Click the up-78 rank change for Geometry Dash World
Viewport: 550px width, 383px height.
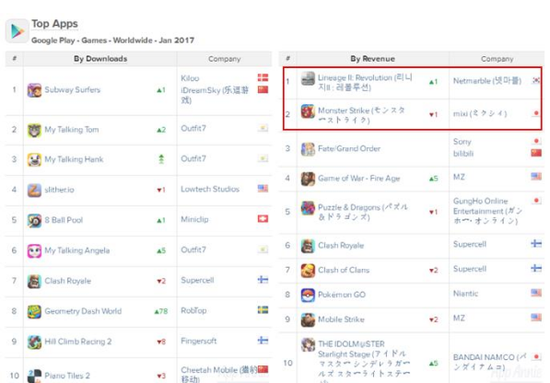[x=161, y=311]
